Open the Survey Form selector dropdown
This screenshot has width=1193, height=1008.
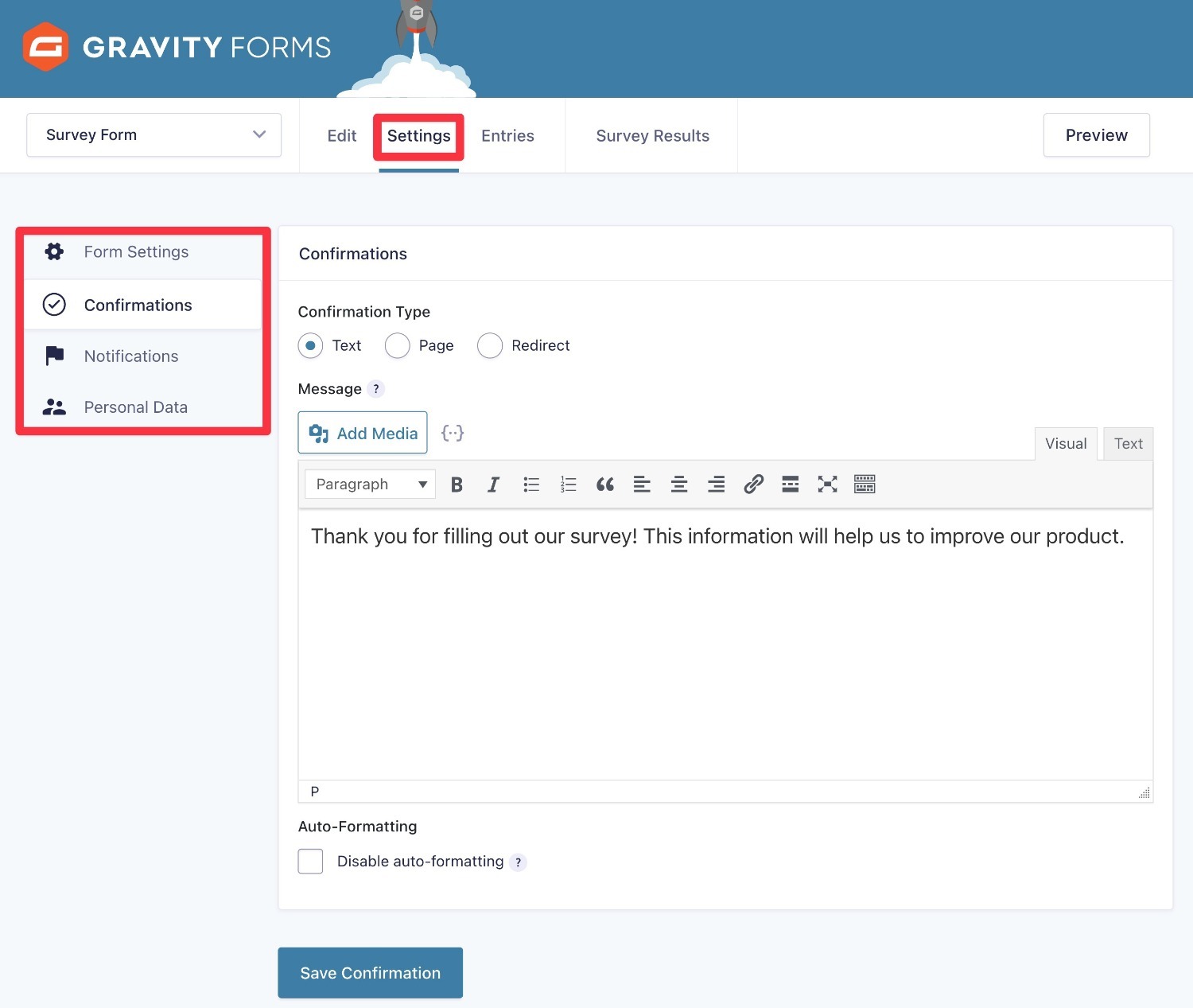tap(153, 134)
